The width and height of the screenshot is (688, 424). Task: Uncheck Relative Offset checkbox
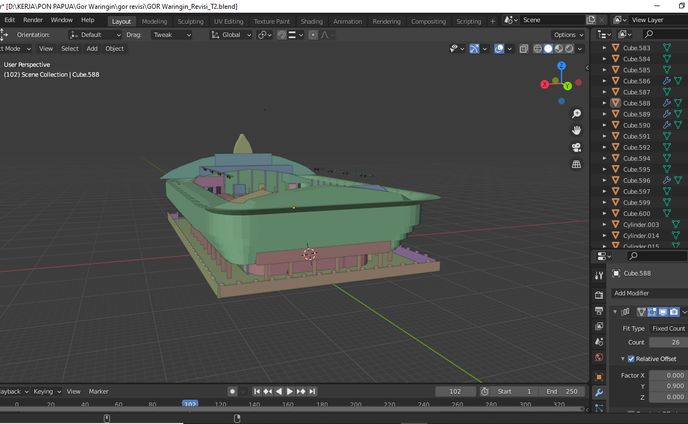click(631, 359)
